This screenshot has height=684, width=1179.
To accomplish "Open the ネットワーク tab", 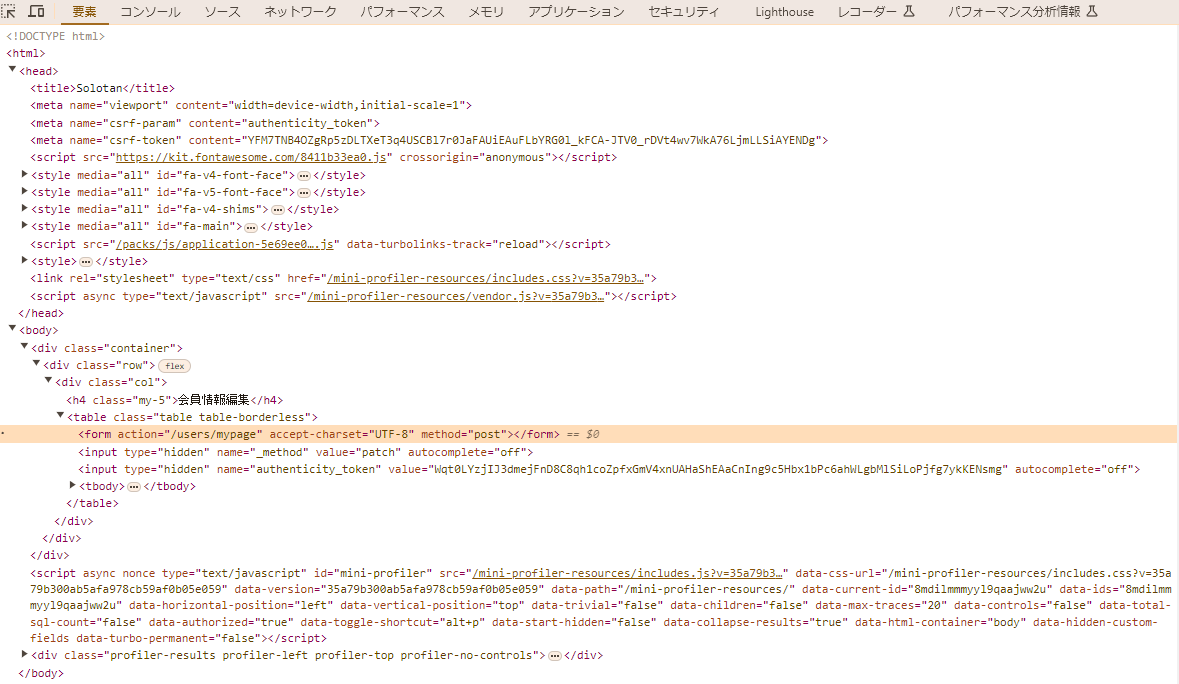I will pos(300,12).
